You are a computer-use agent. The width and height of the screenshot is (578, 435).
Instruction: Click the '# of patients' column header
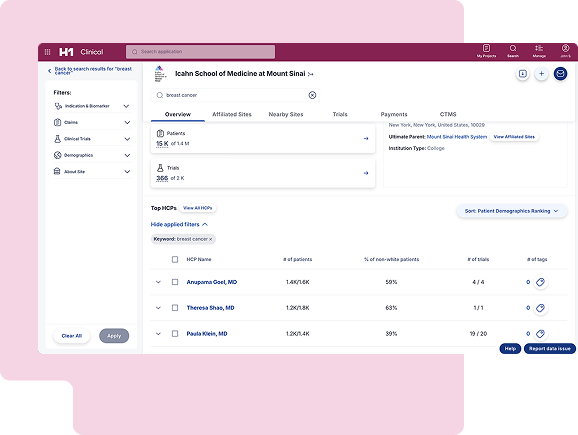[x=297, y=260]
